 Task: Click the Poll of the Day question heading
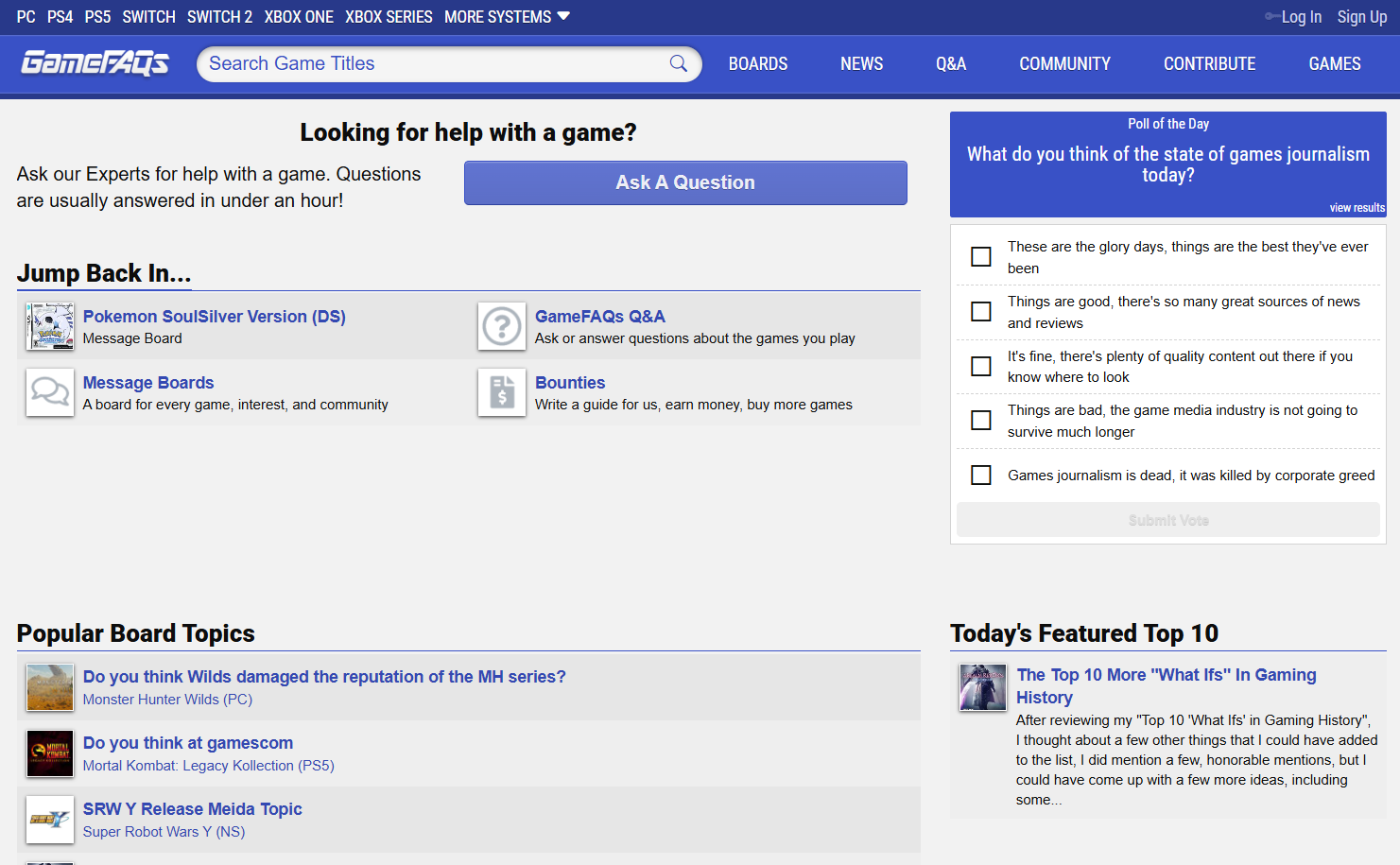pos(1168,164)
